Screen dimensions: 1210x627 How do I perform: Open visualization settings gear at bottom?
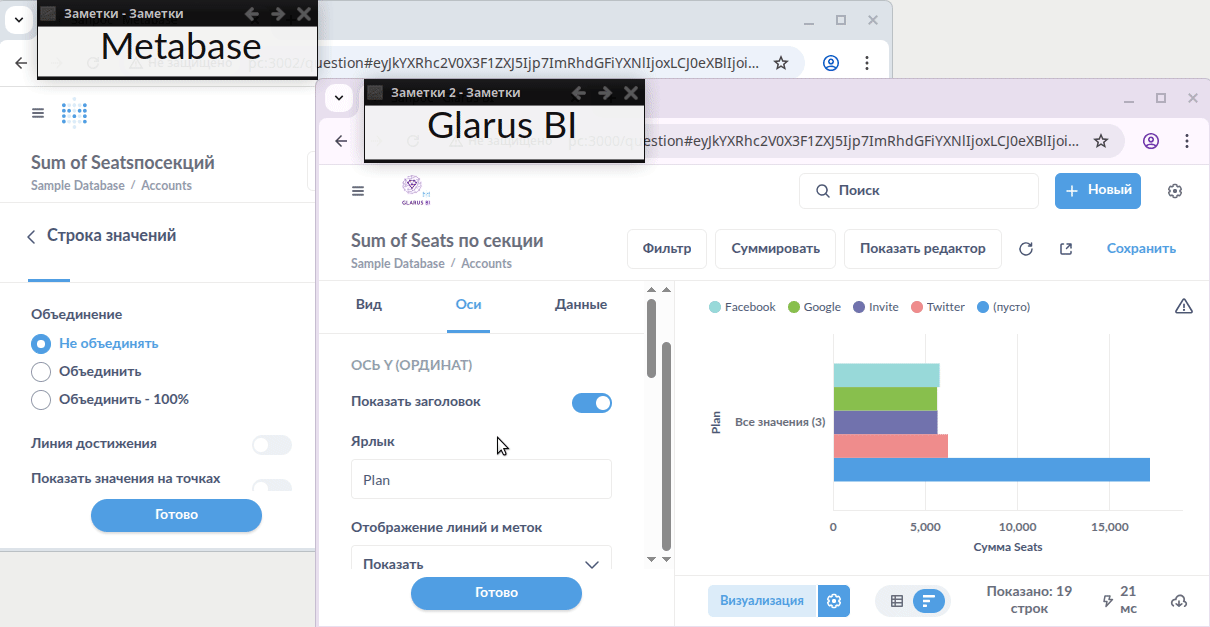[x=834, y=601]
